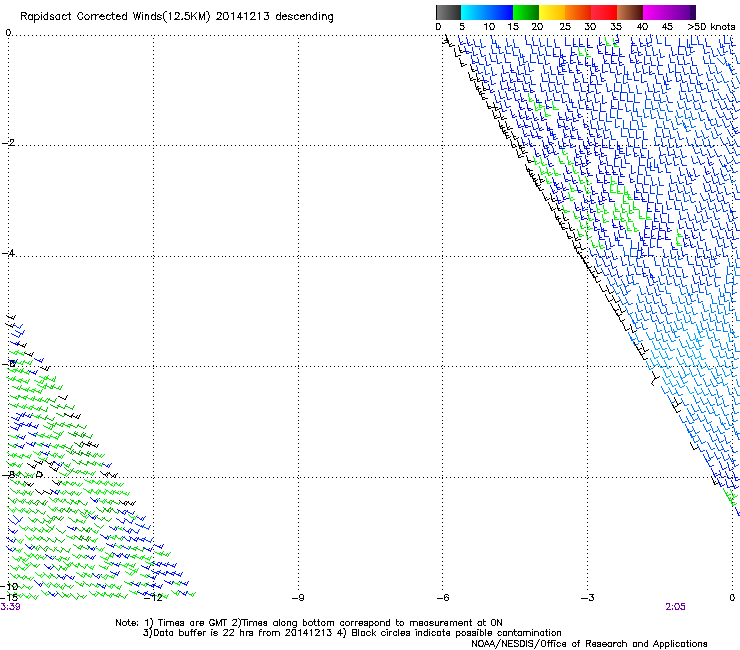The height and width of the screenshot is (650, 740).
Task: Click the '25' label under the color bar
Action: [x=565, y=27]
